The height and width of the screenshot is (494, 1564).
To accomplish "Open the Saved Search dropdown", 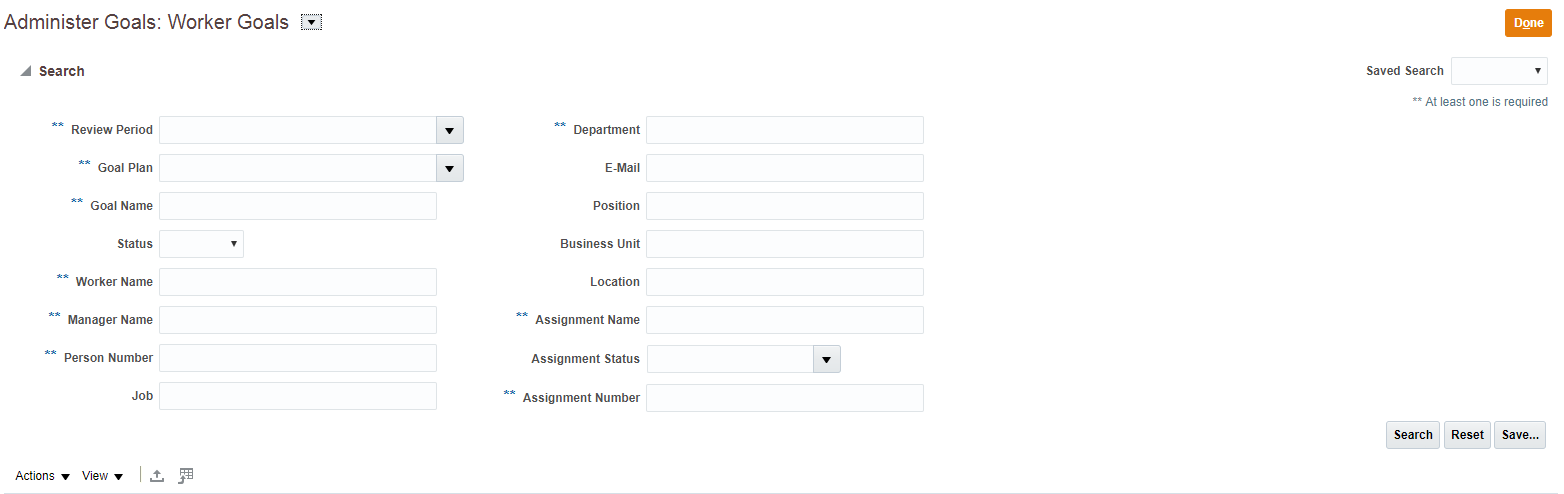I will click(x=1498, y=71).
